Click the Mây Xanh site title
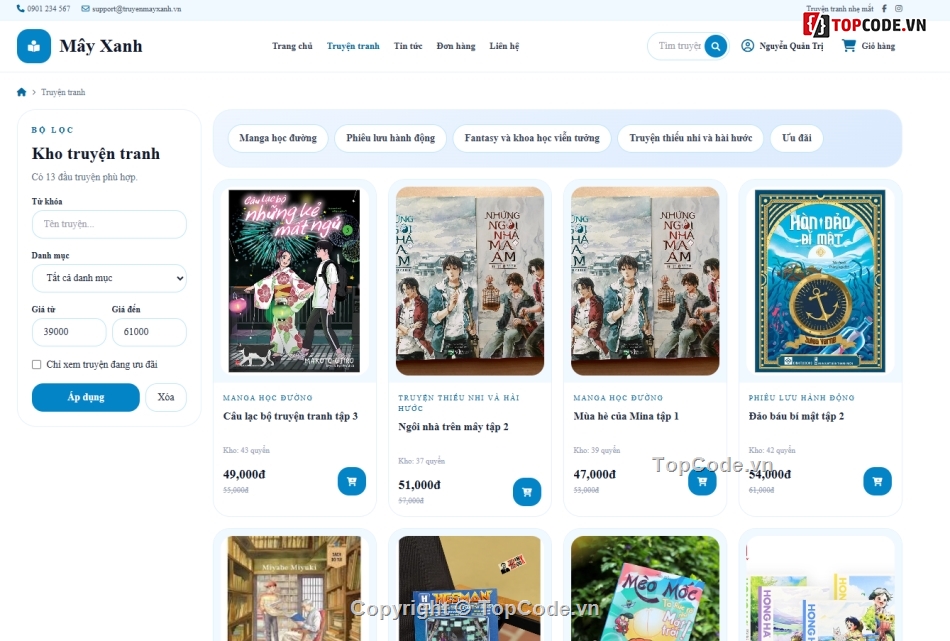950x641 pixels. (101, 46)
